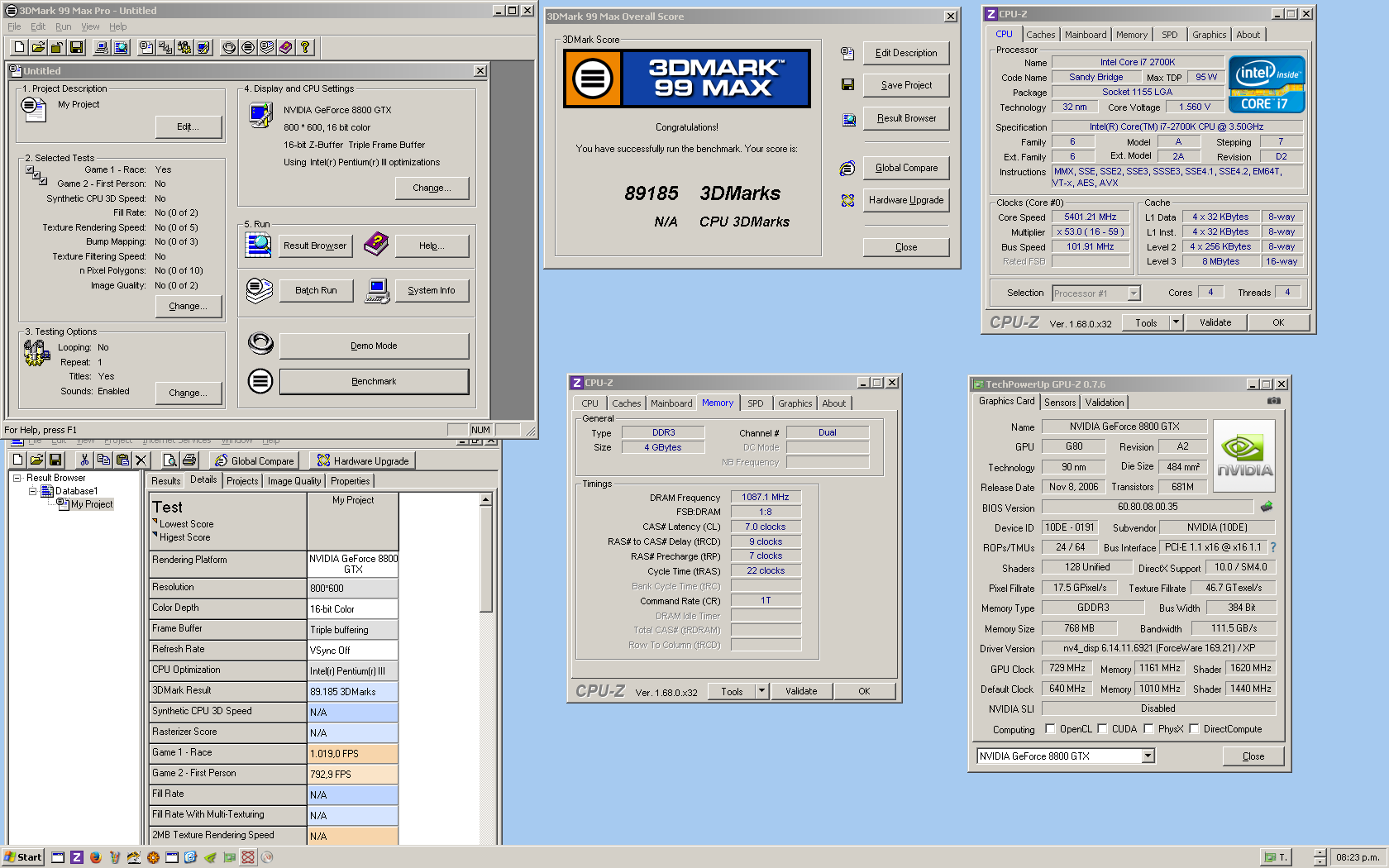This screenshot has width=1389, height=868.
Task: Collapse the Result Browser tree root node
Action: [x=17, y=478]
